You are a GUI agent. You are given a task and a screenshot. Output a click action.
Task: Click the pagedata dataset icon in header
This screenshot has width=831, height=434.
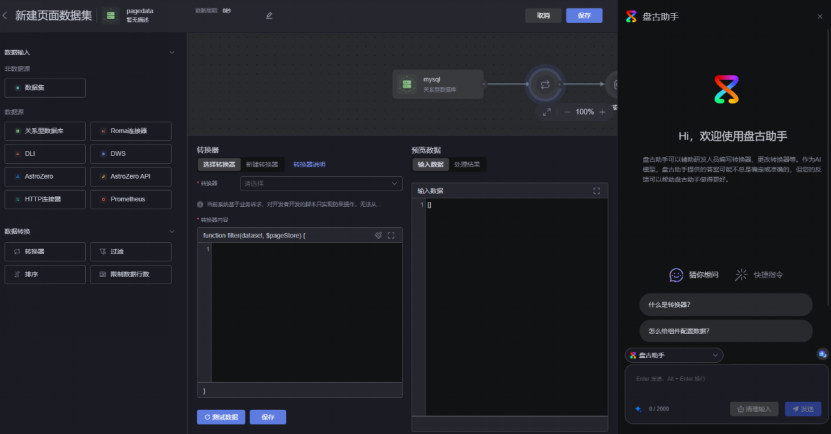click(x=111, y=16)
